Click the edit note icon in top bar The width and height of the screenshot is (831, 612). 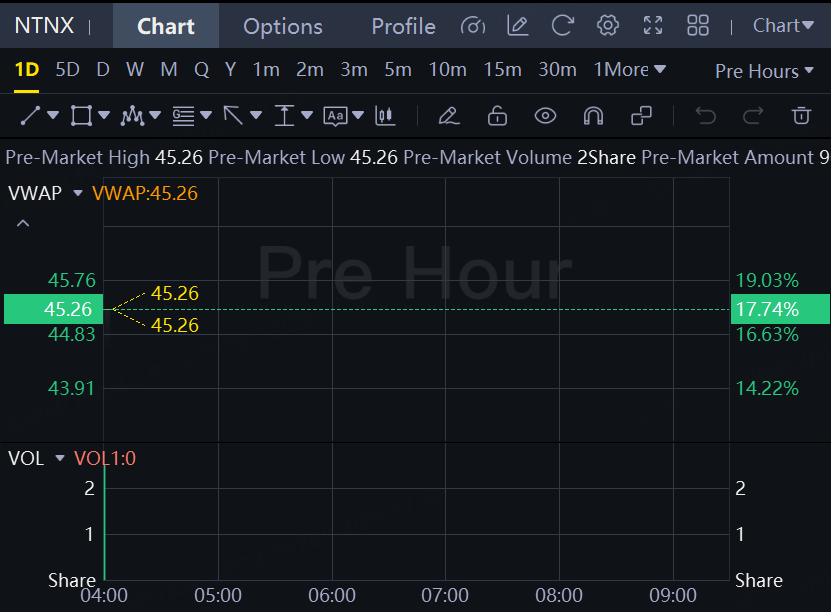pos(518,26)
